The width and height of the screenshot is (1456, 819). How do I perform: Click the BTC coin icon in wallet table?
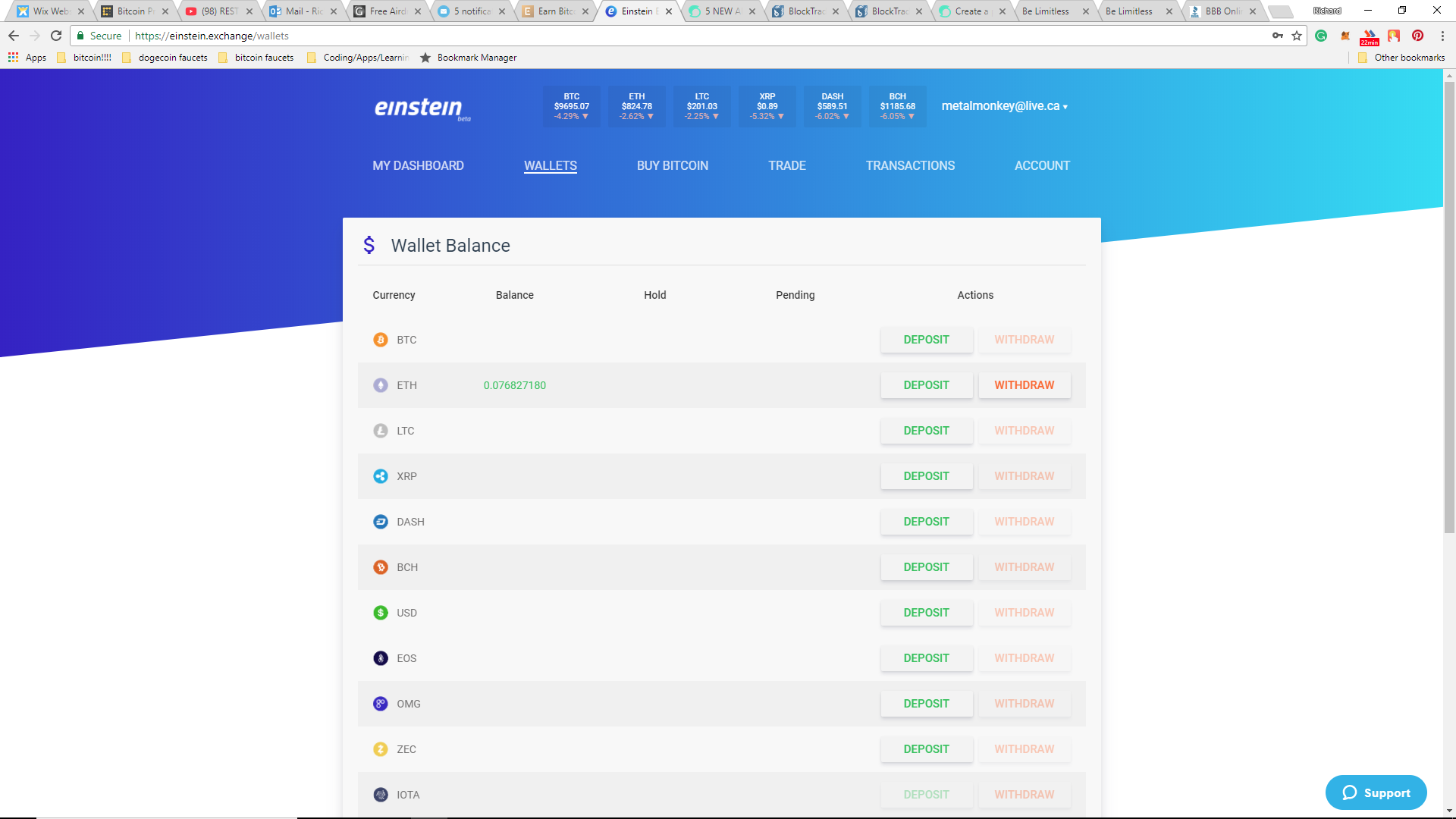click(381, 340)
